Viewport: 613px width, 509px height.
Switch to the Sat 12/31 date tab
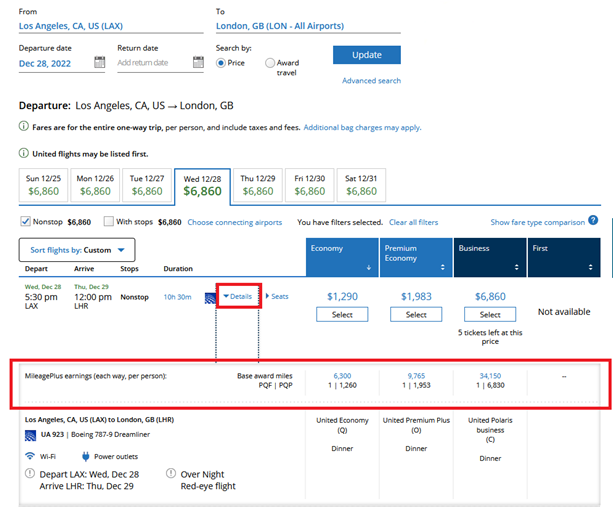[361, 185]
